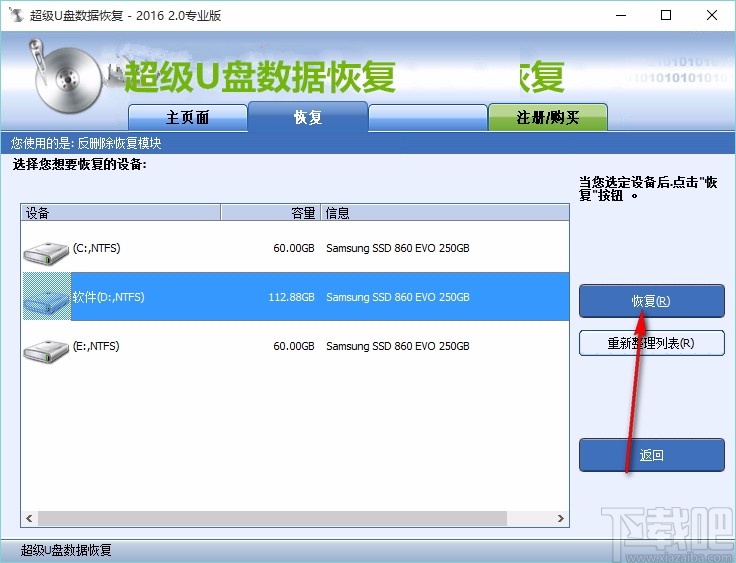Click the 112.88GB capacity value
Viewport: 736px width, 563px height.
click(x=291, y=297)
